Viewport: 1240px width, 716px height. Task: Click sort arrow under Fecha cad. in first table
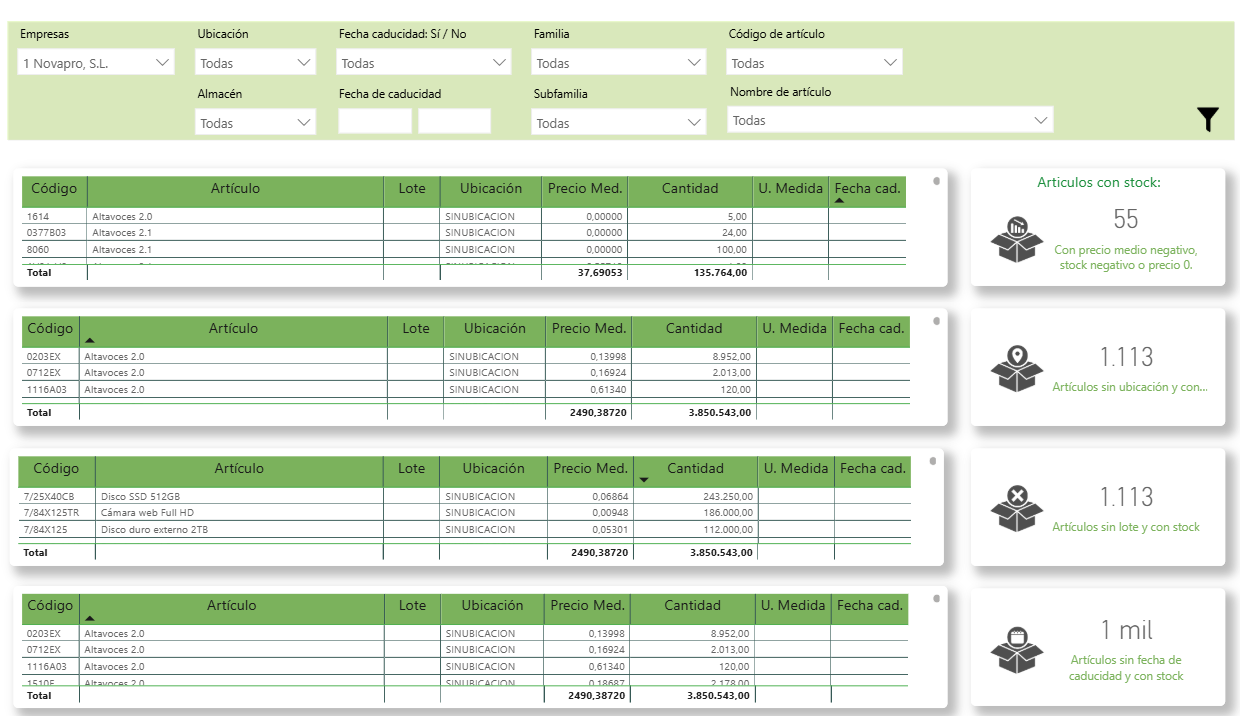coord(839,201)
